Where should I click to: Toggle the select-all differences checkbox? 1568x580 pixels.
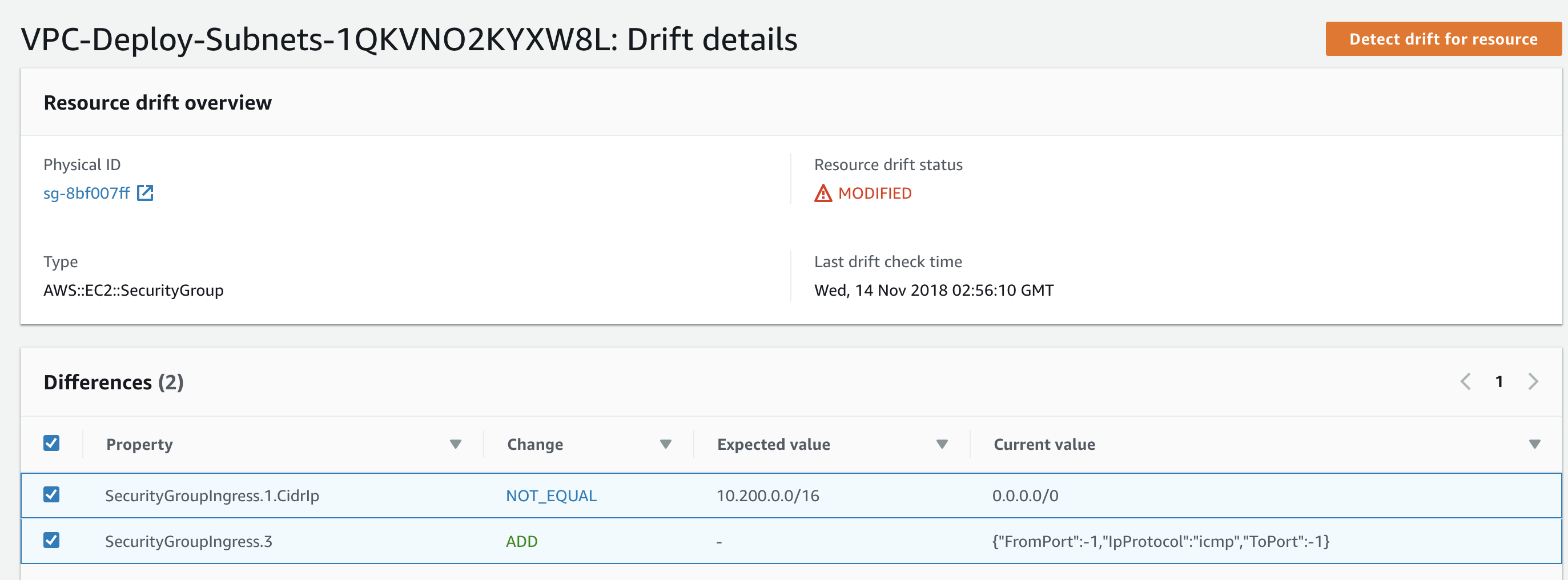52,443
